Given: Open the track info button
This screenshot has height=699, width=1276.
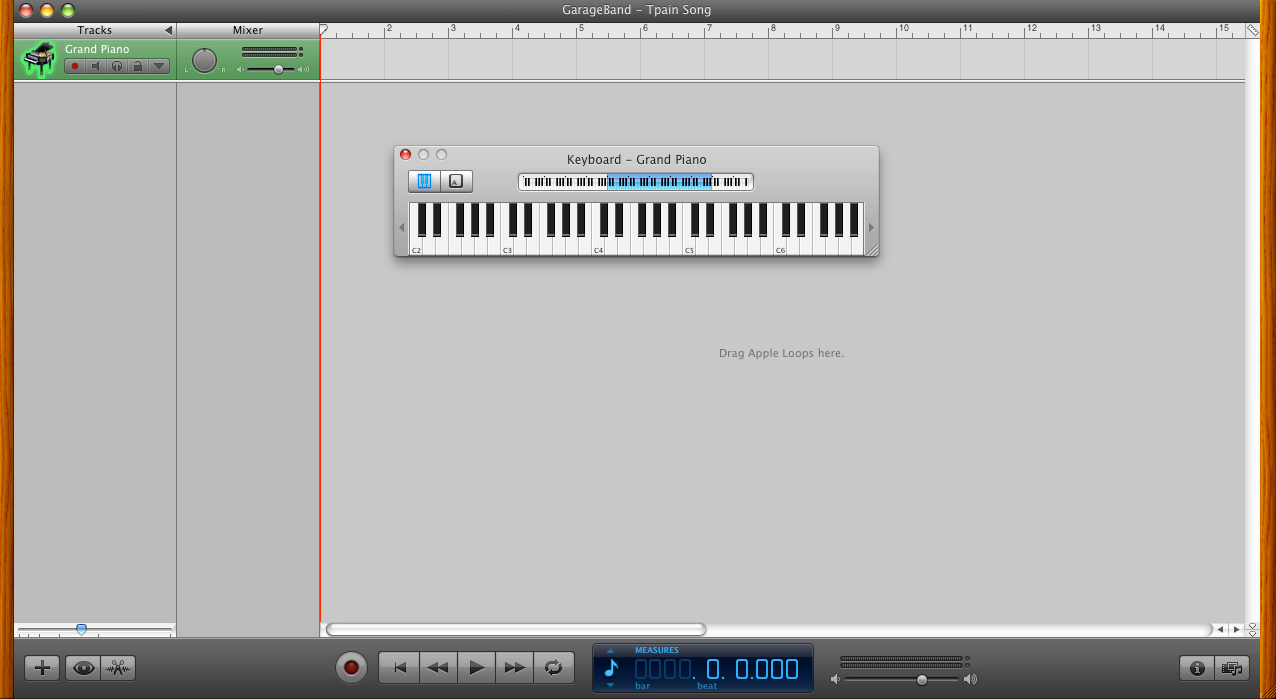Looking at the screenshot, I should [x=1196, y=667].
